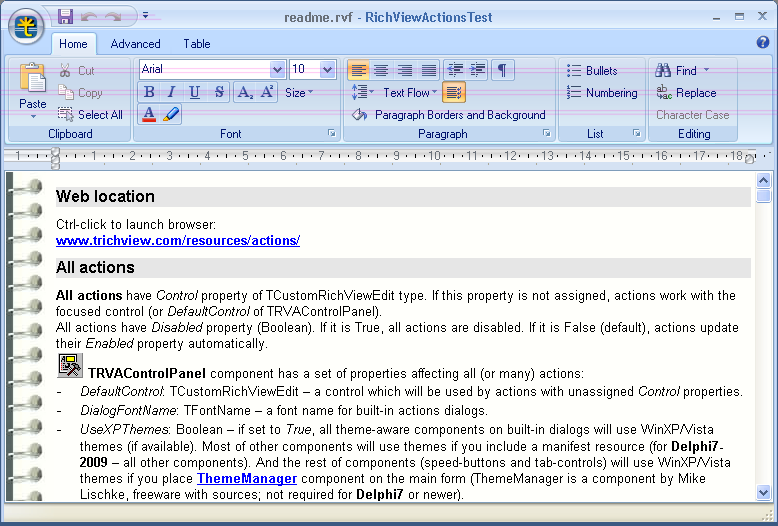778x526 pixels.
Task: Decrease paragraph indent
Action: tap(454, 70)
